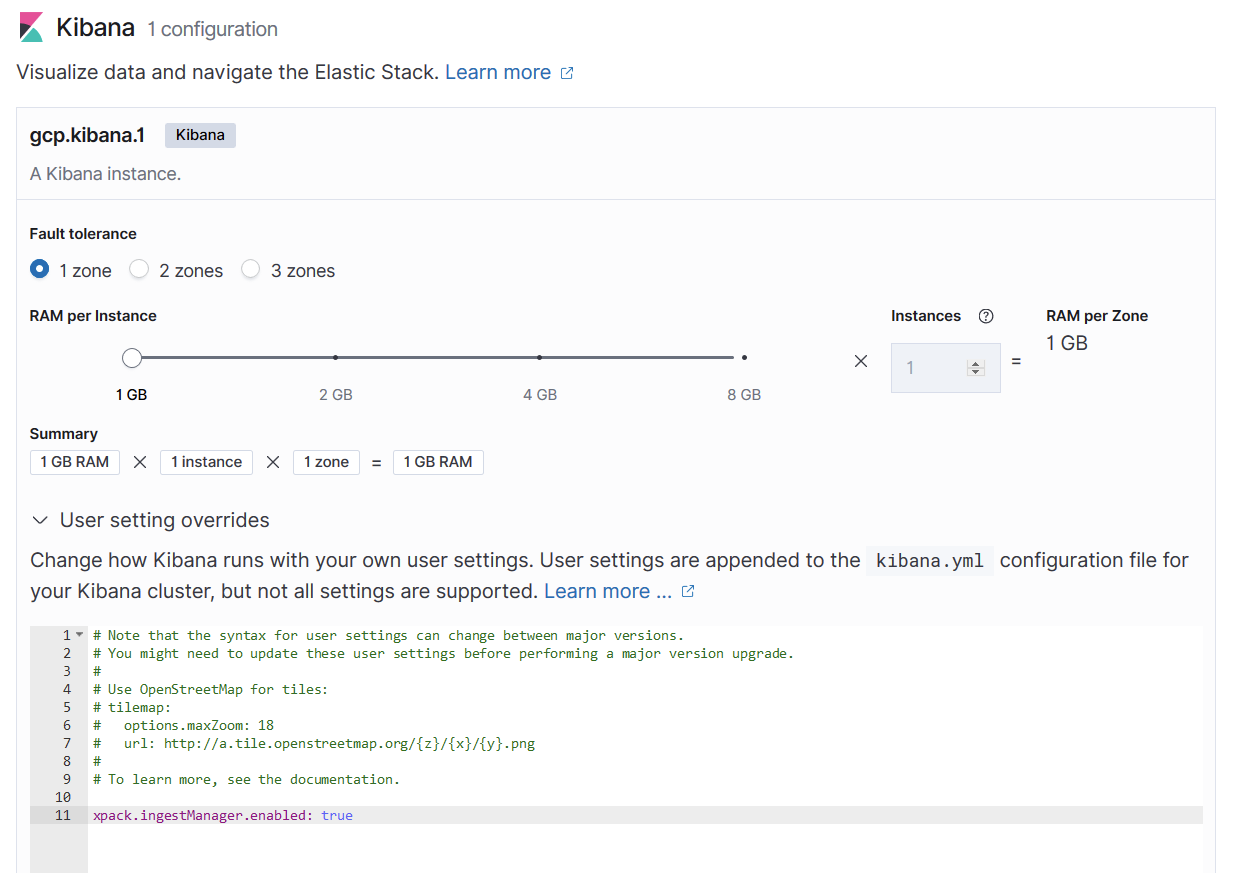Set RAM per instance to 4 GB tick
Screen dimensions: 1233x873
pos(540,357)
